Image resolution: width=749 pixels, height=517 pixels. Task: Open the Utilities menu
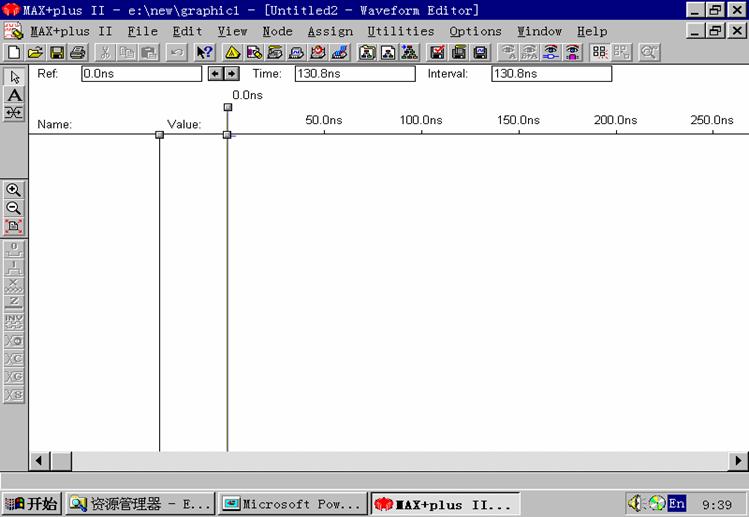click(x=401, y=32)
